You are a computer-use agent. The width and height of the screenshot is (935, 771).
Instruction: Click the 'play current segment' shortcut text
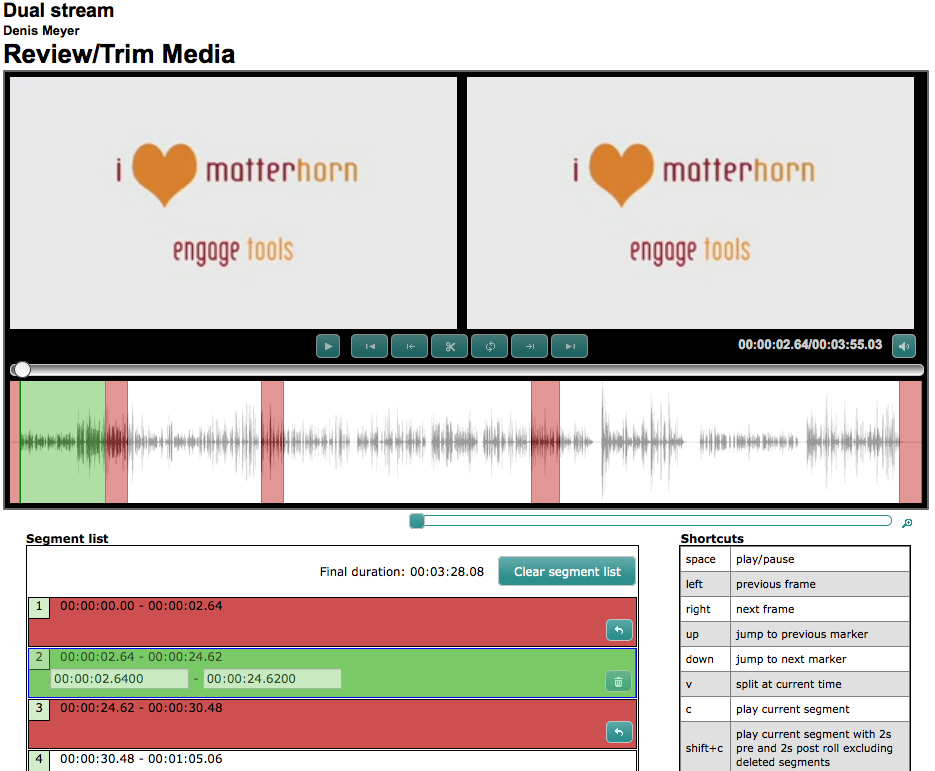pyautogui.click(x=792, y=710)
